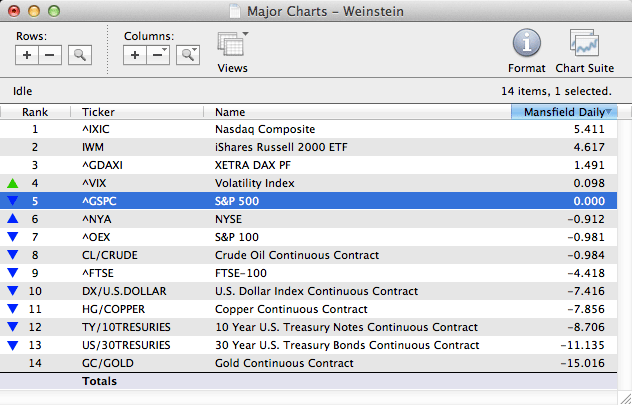Click the document icon in the title bar
The width and height of the screenshot is (632, 405).
coord(234,11)
